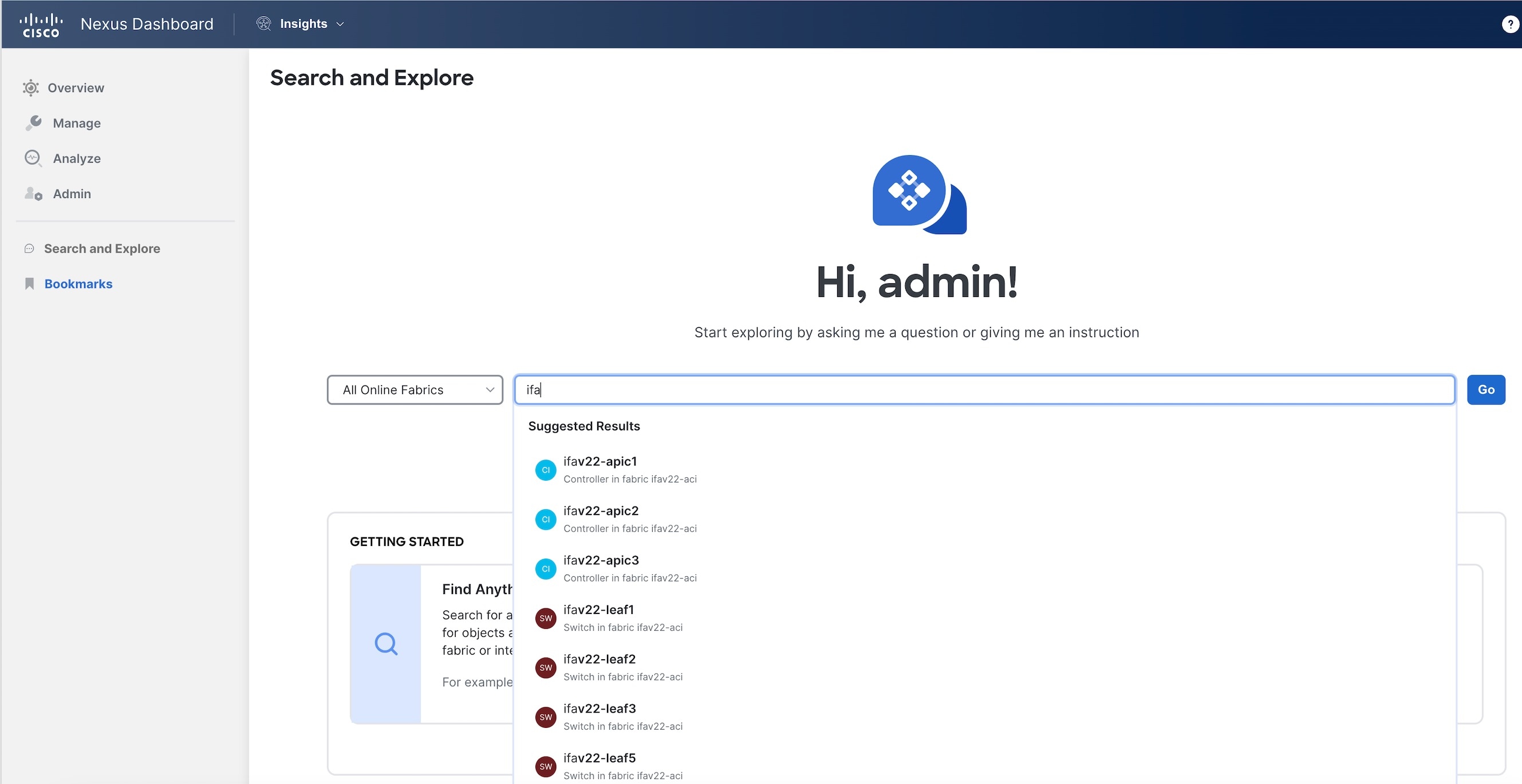
Task: Select suggested result ifav22-apic3
Action: [984, 568]
